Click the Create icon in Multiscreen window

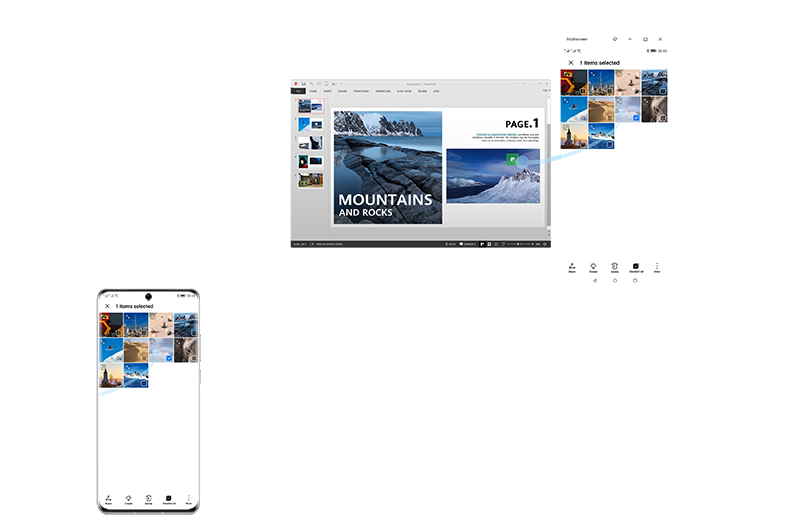593,267
